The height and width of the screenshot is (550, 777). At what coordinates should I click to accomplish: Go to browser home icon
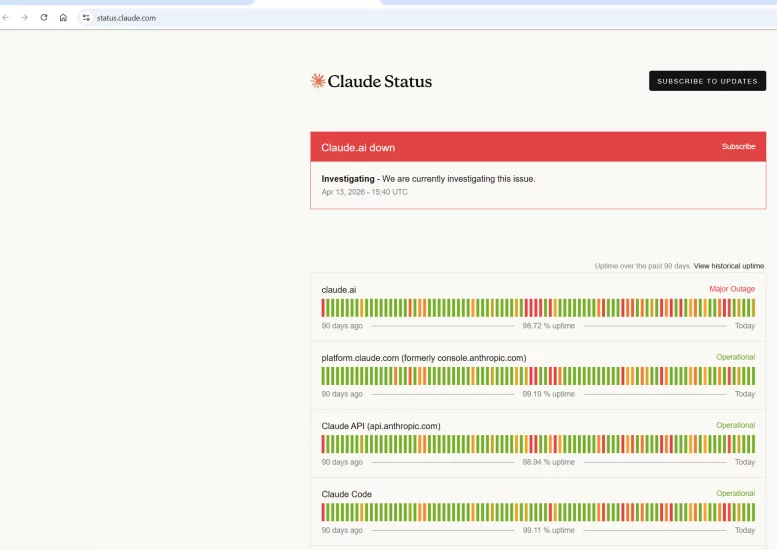[x=63, y=18]
